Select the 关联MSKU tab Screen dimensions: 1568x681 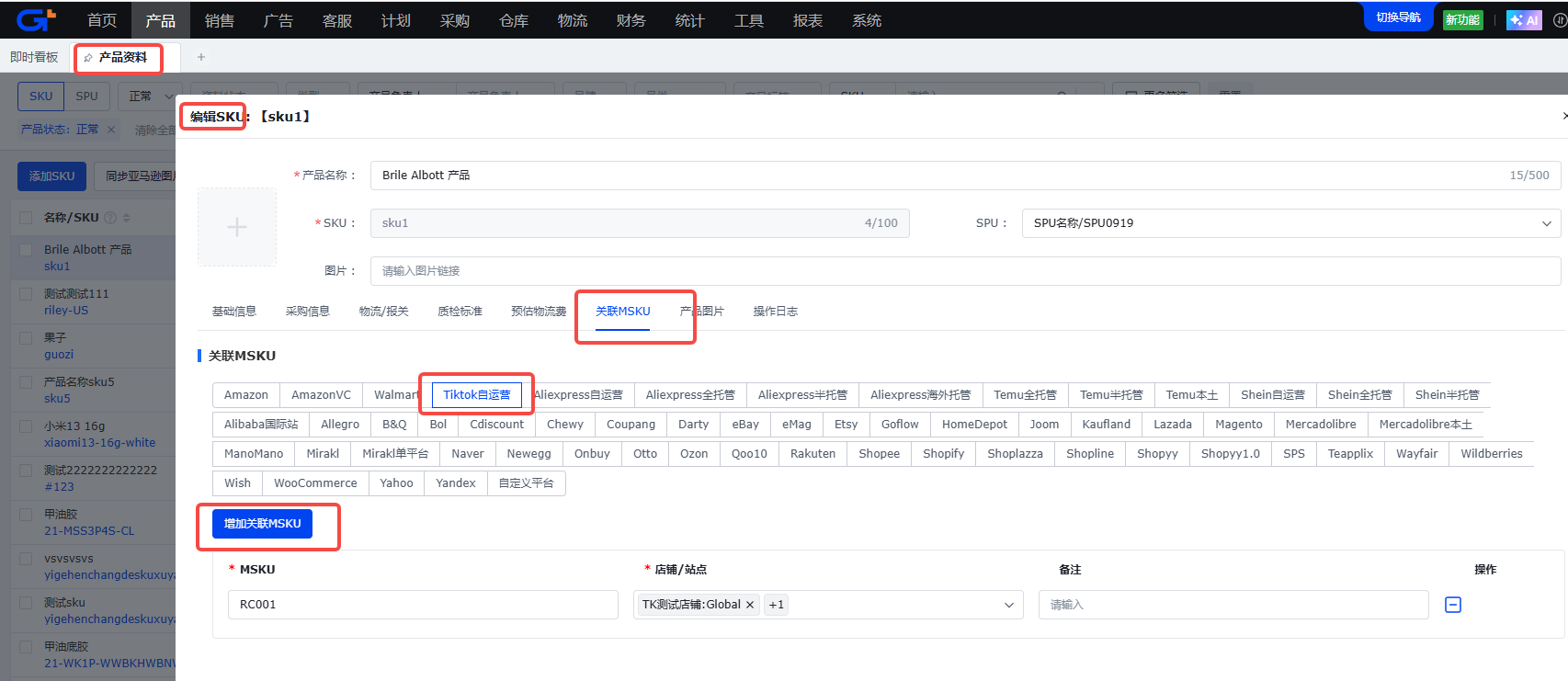[x=623, y=312]
